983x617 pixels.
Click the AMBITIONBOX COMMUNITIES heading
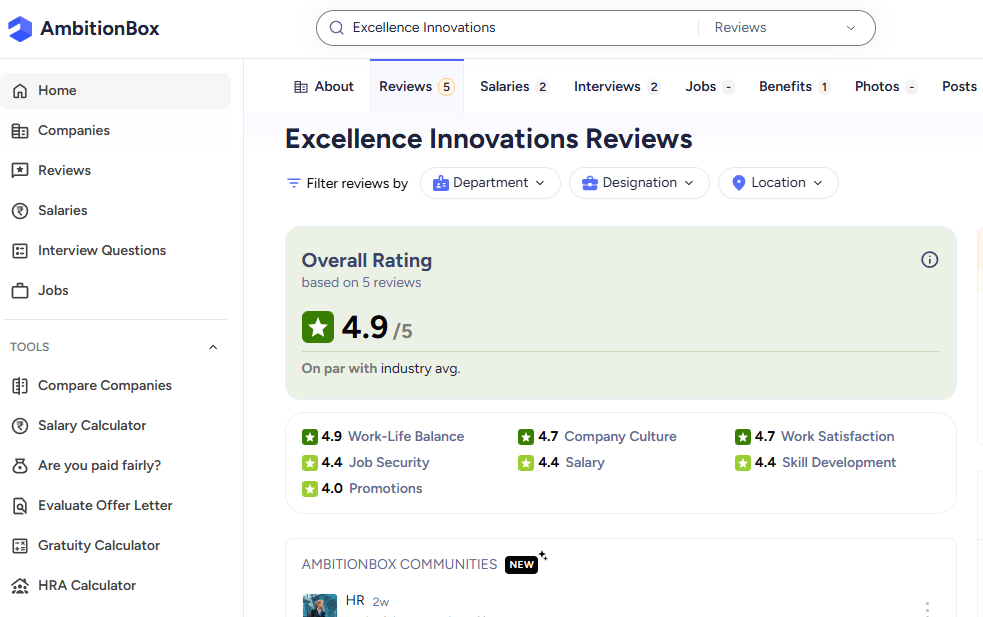click(399, 564)
